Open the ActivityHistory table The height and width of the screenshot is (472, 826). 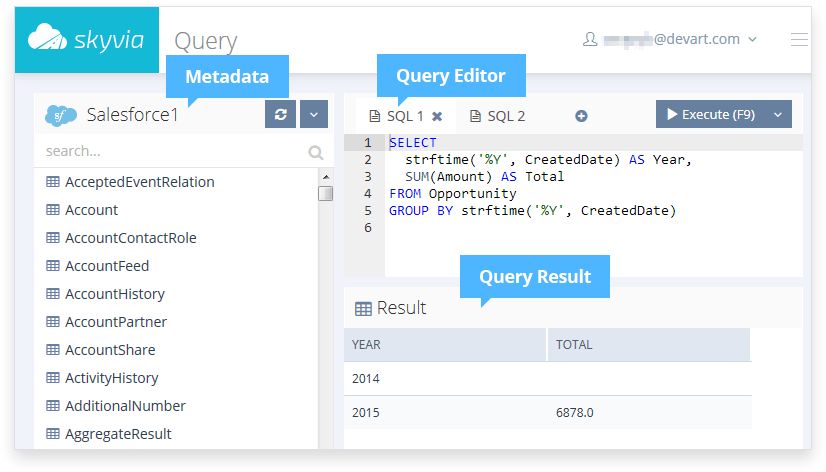coord(111,378)
